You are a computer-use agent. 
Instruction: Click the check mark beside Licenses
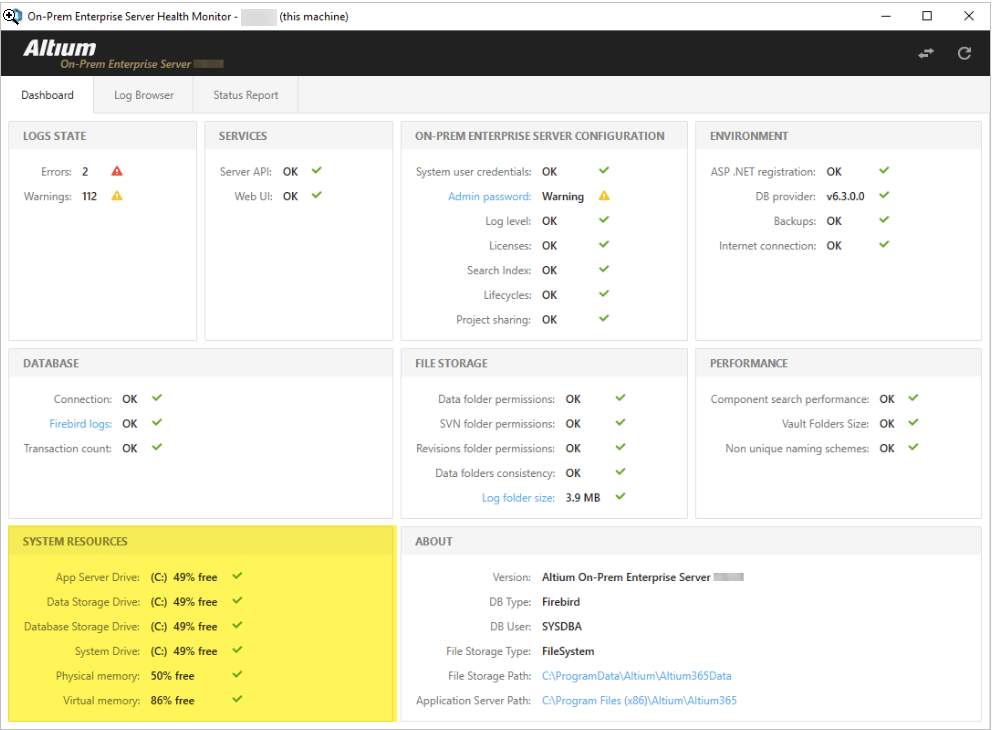[x=604, y=244]
